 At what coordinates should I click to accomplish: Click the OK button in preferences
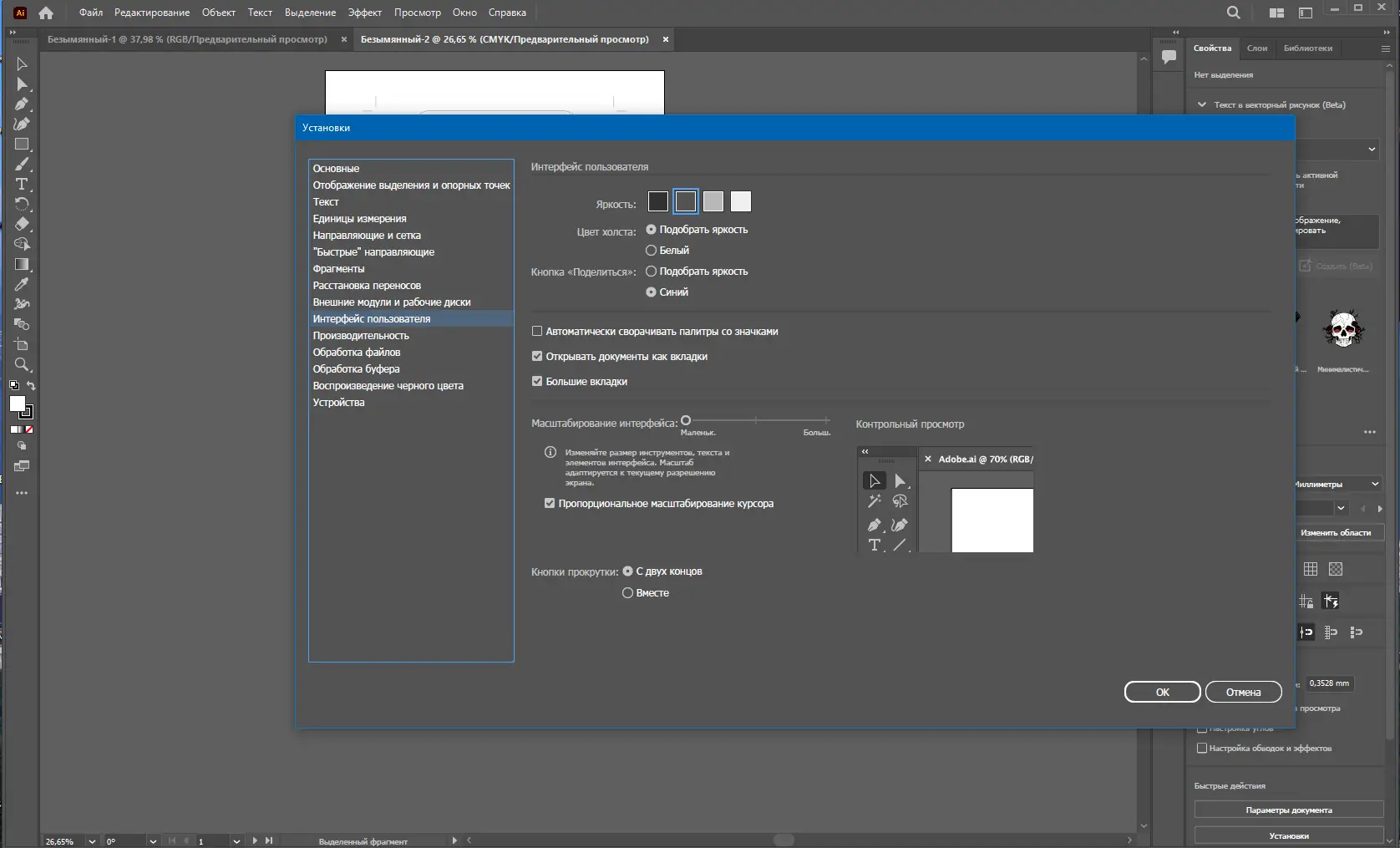pos(1162,693)
